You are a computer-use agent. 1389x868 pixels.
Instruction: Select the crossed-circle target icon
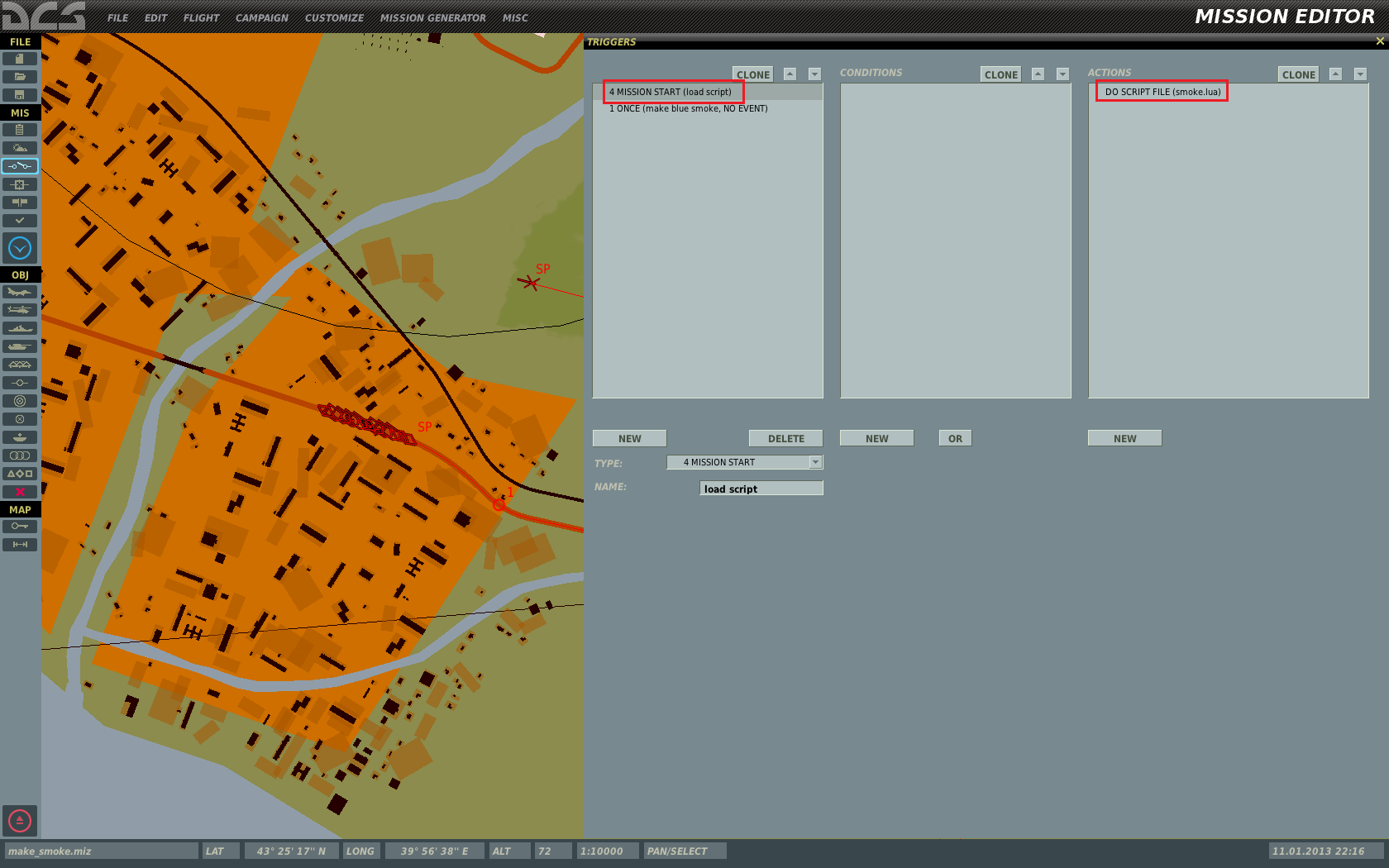(20, 419)
